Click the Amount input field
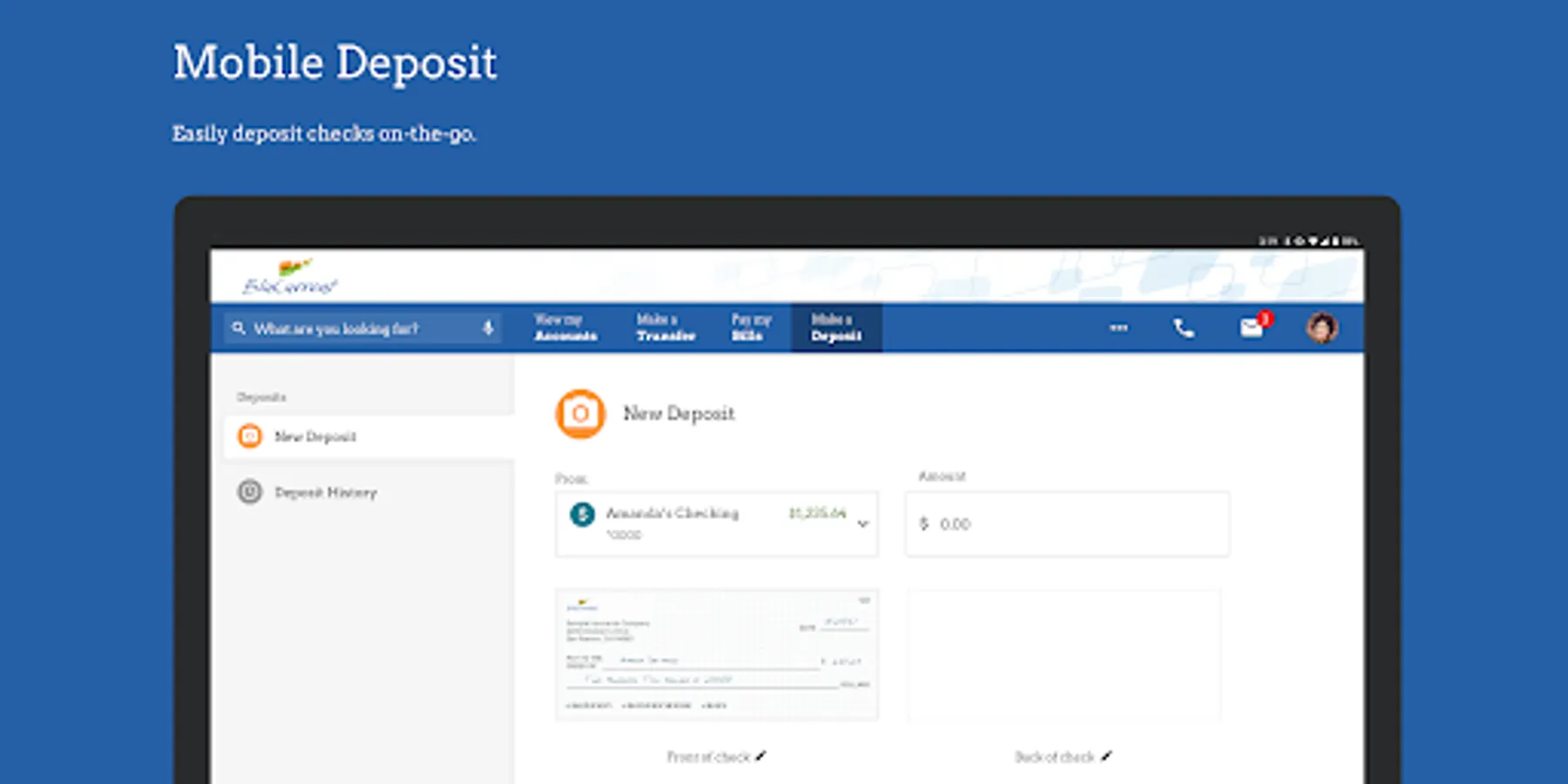1568x784 pixels. (1067, 524)
